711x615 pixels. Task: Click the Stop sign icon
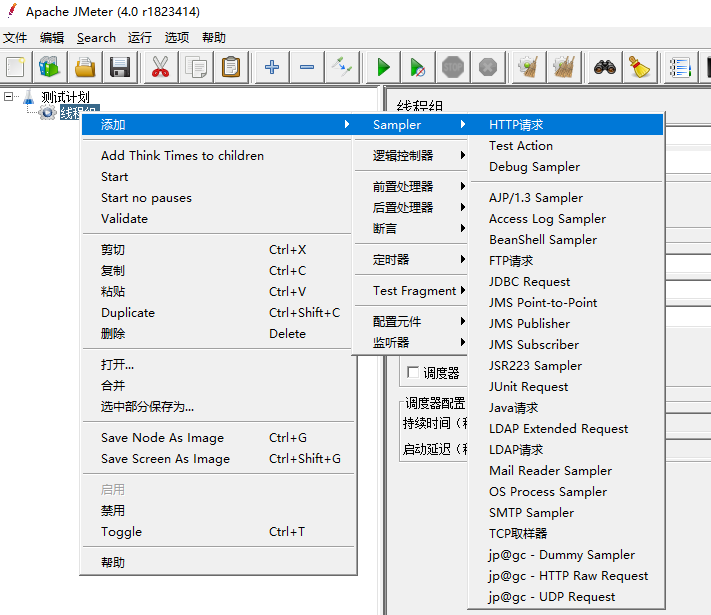coord(453,68)
